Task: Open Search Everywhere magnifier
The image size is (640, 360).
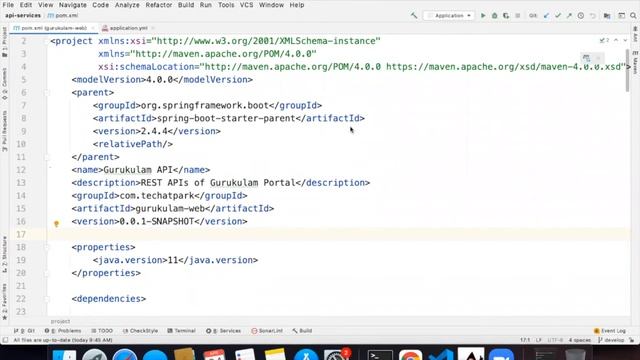Action: (633, 16)
